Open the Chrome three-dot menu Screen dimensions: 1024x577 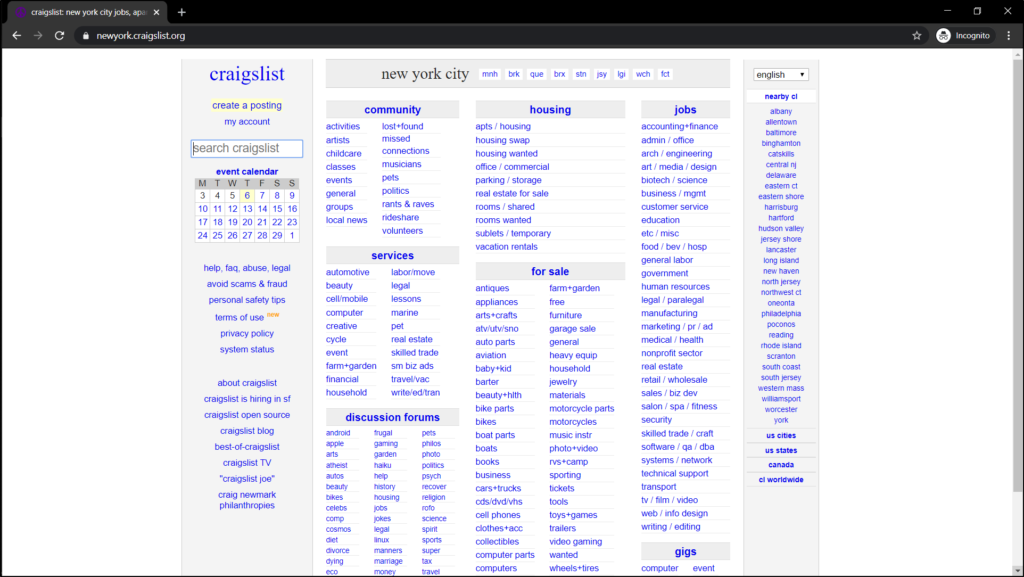(1008, 33)
